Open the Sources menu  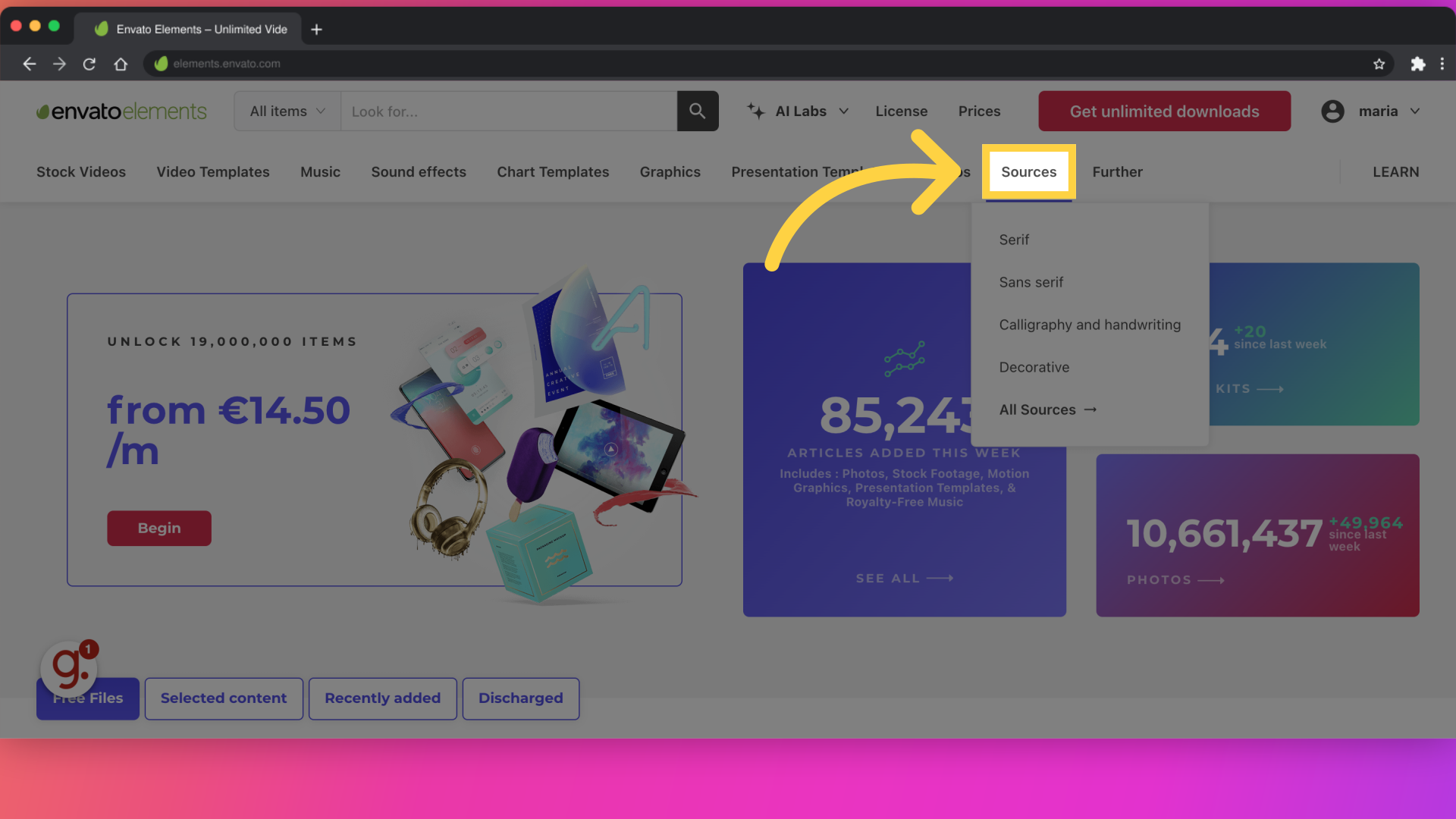pos(1028,172)
